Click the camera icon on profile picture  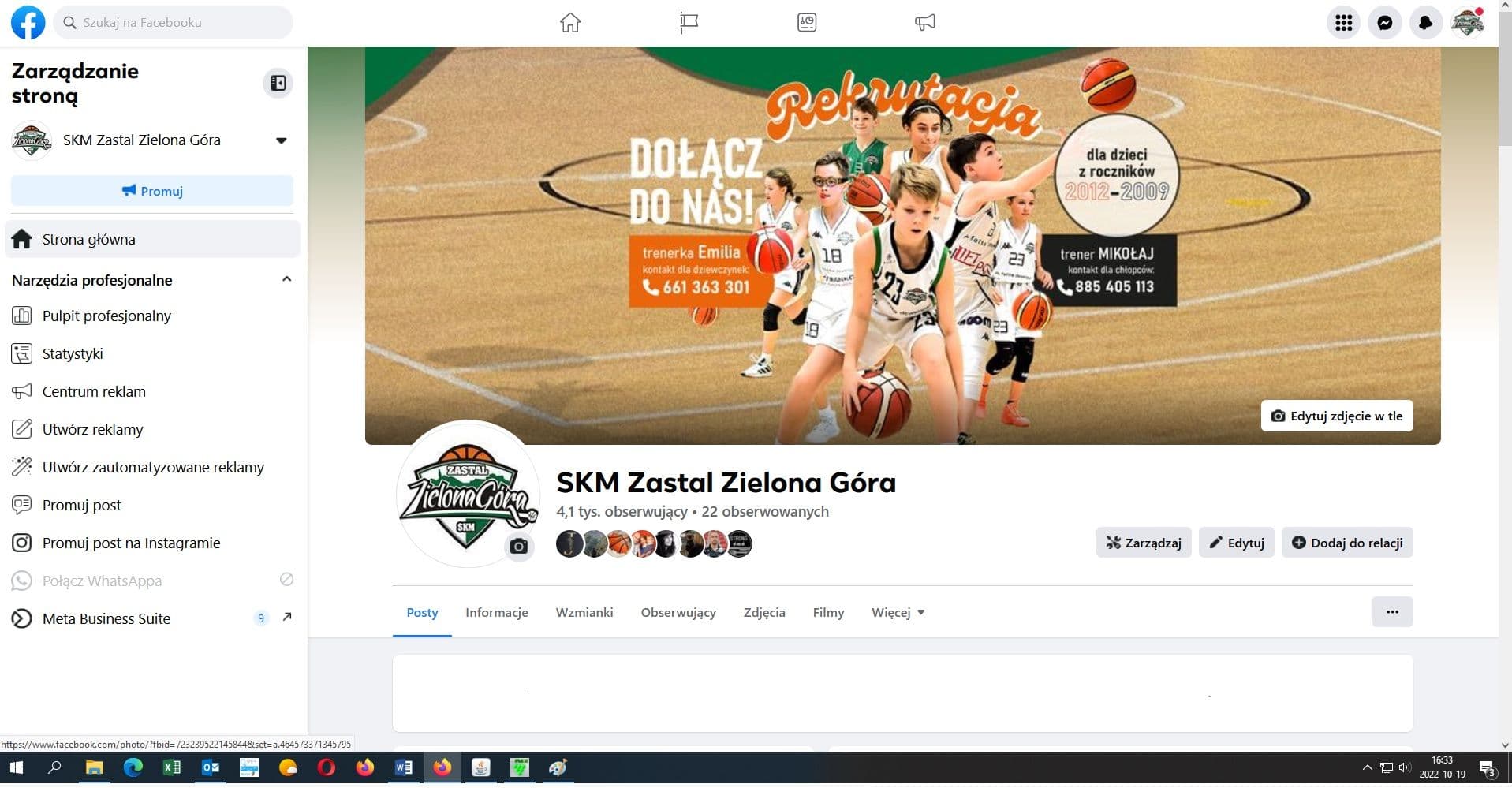518,547
